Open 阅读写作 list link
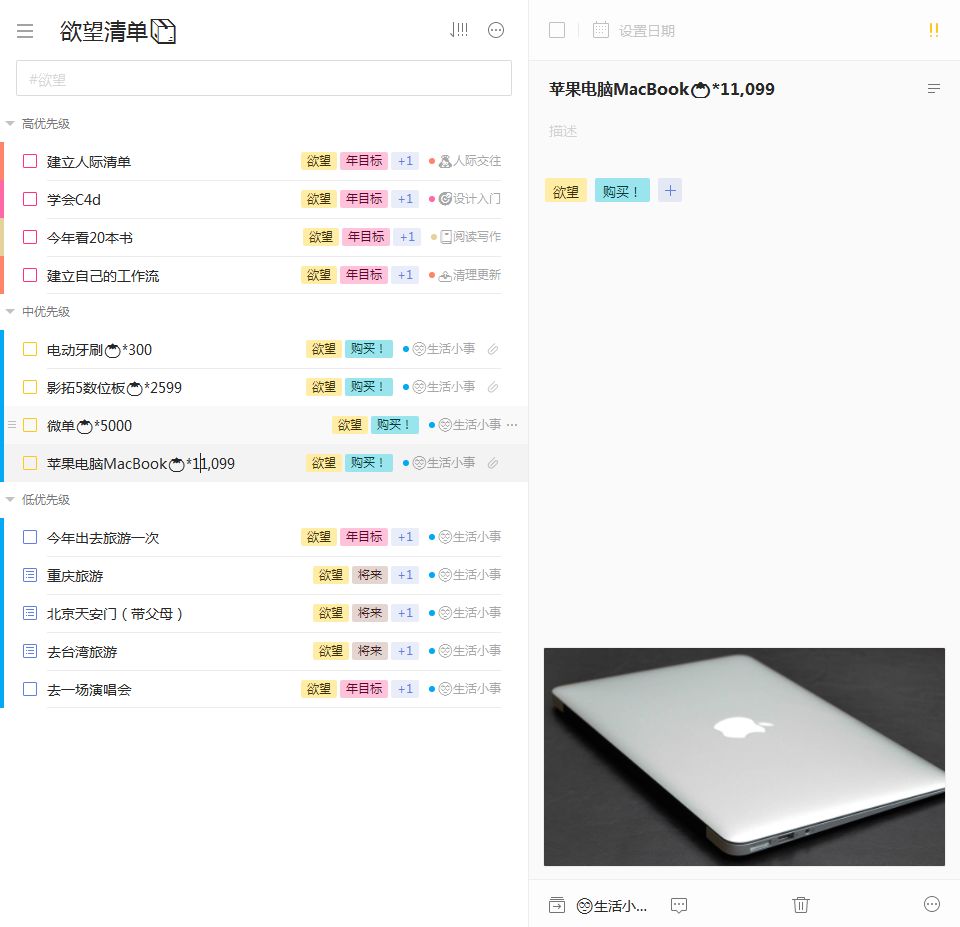The image size is (960, 927). 471,237
